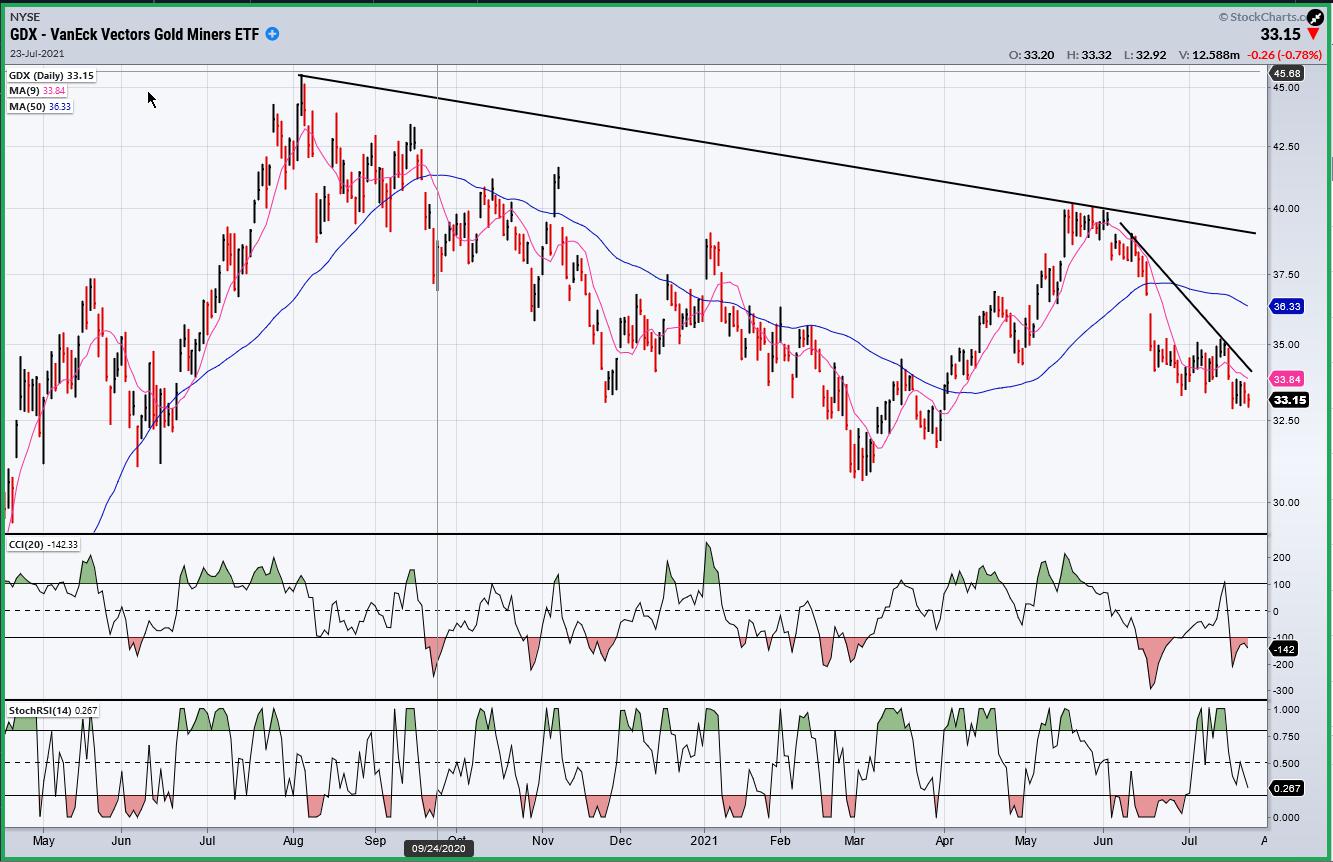The image size is (1333, 862).
Task: Click the long descending trendline from August peak
Action: [700, 141]
